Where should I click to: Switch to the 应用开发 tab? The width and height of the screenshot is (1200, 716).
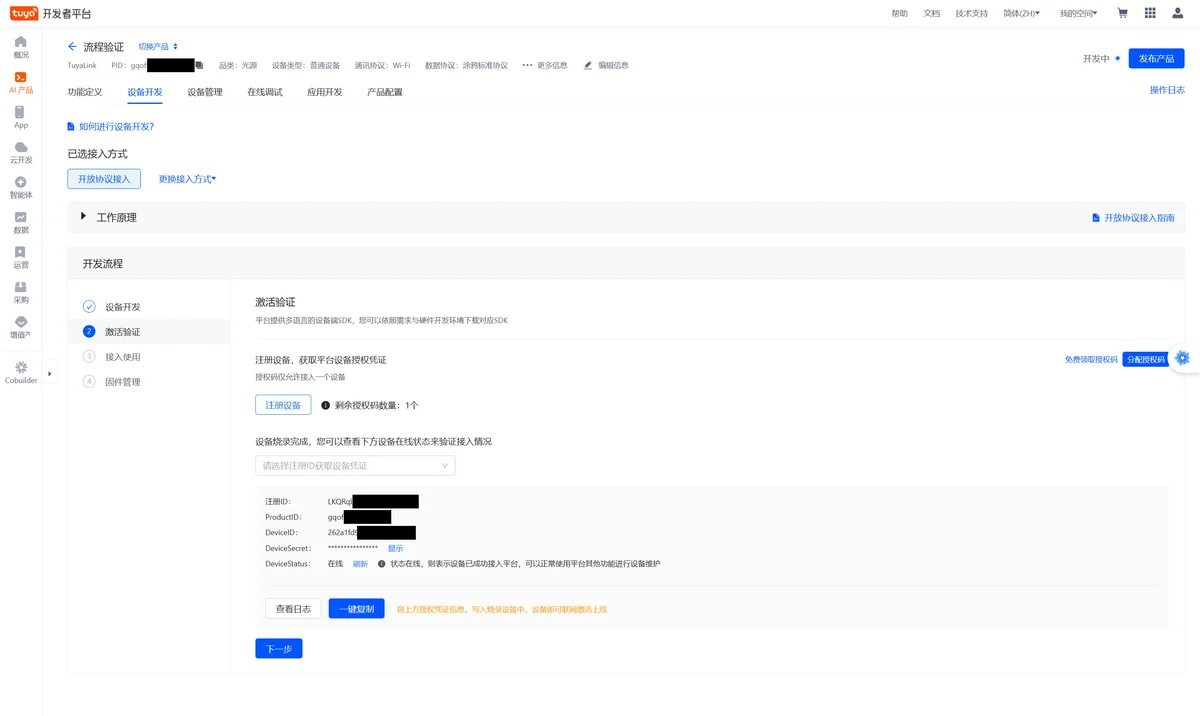(325, 92)
